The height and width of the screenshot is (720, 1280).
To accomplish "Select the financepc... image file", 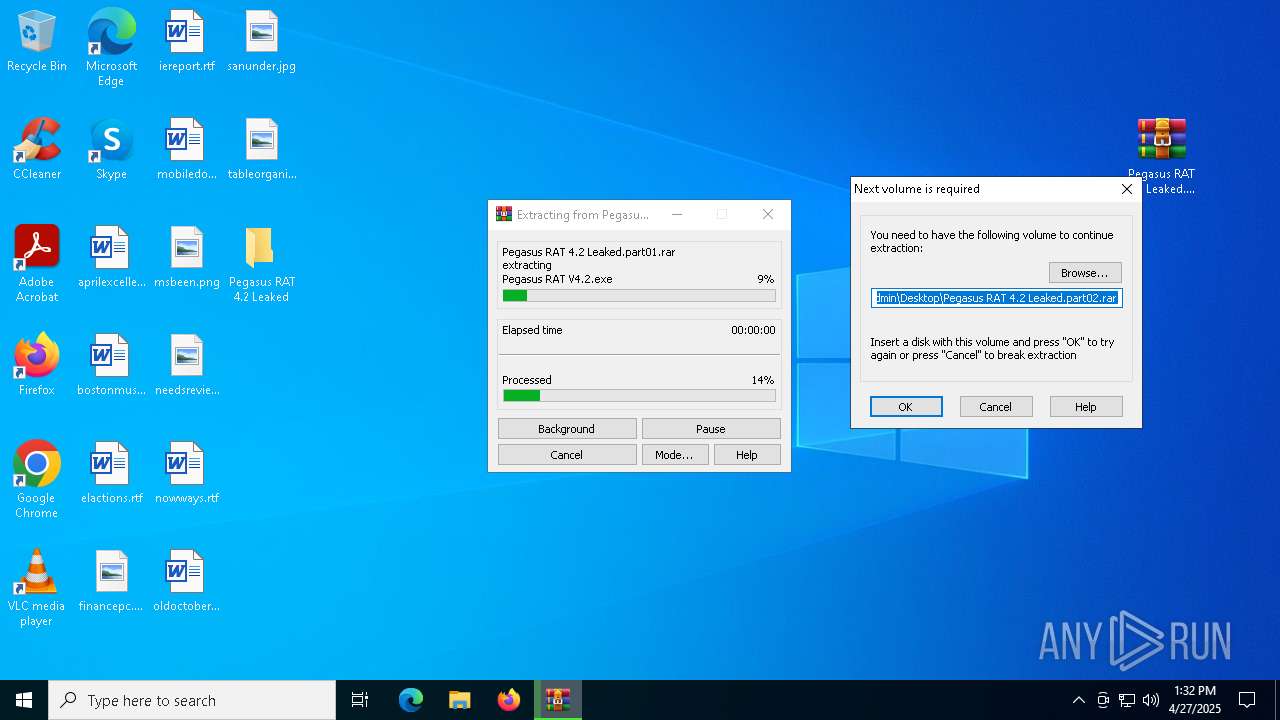I will [x=111, y=582].
